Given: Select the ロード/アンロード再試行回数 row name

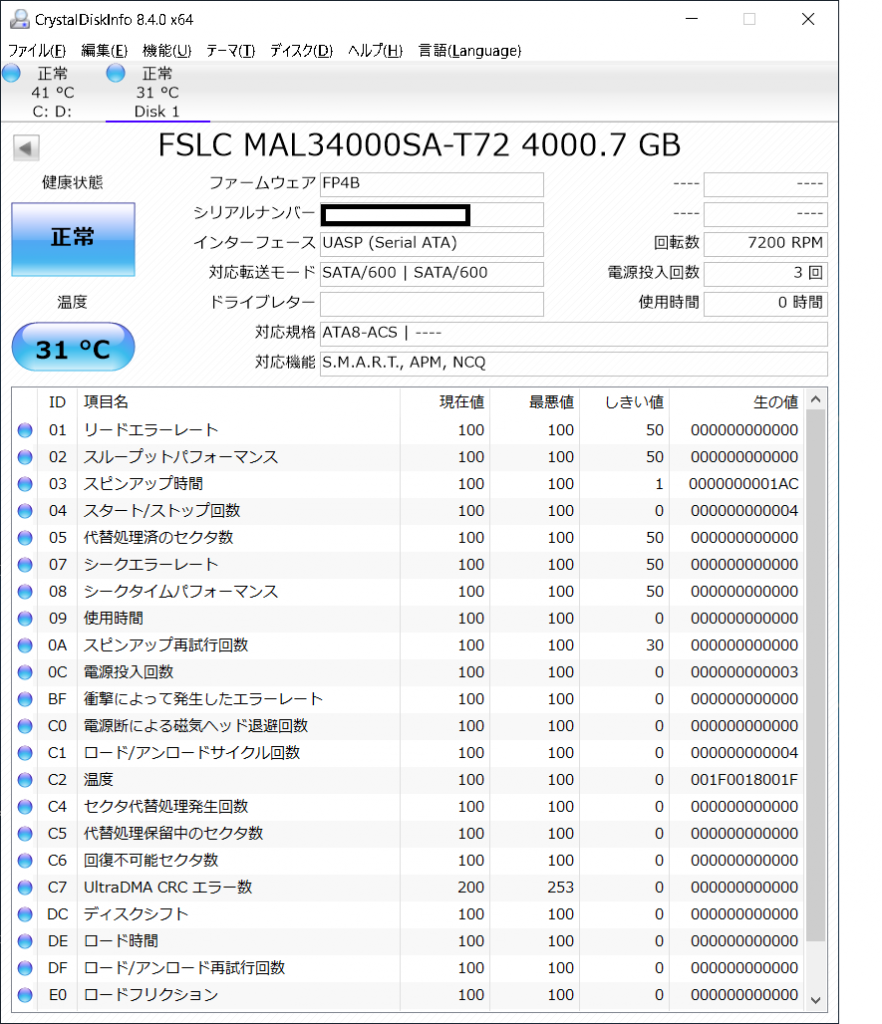Looking at the screenshot, I should tap(185, 968).
